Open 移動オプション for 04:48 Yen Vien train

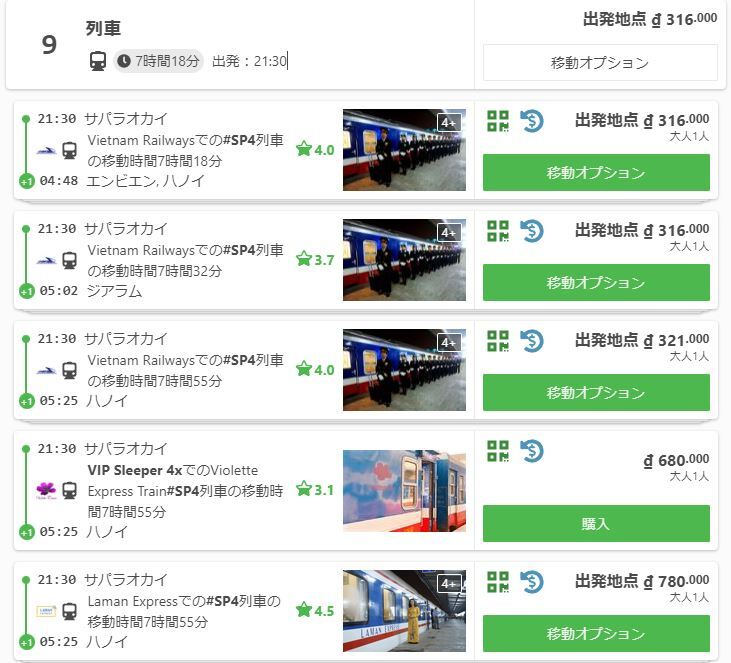(x=596, y=173)
